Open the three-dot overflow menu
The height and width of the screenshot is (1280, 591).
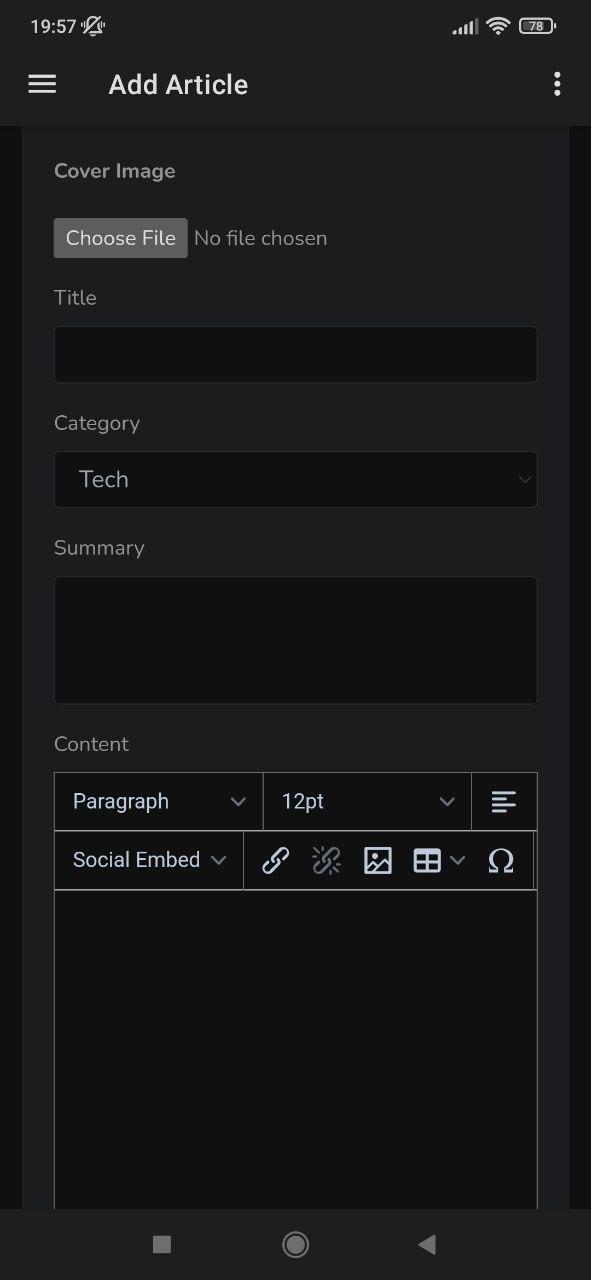point(557,84)
